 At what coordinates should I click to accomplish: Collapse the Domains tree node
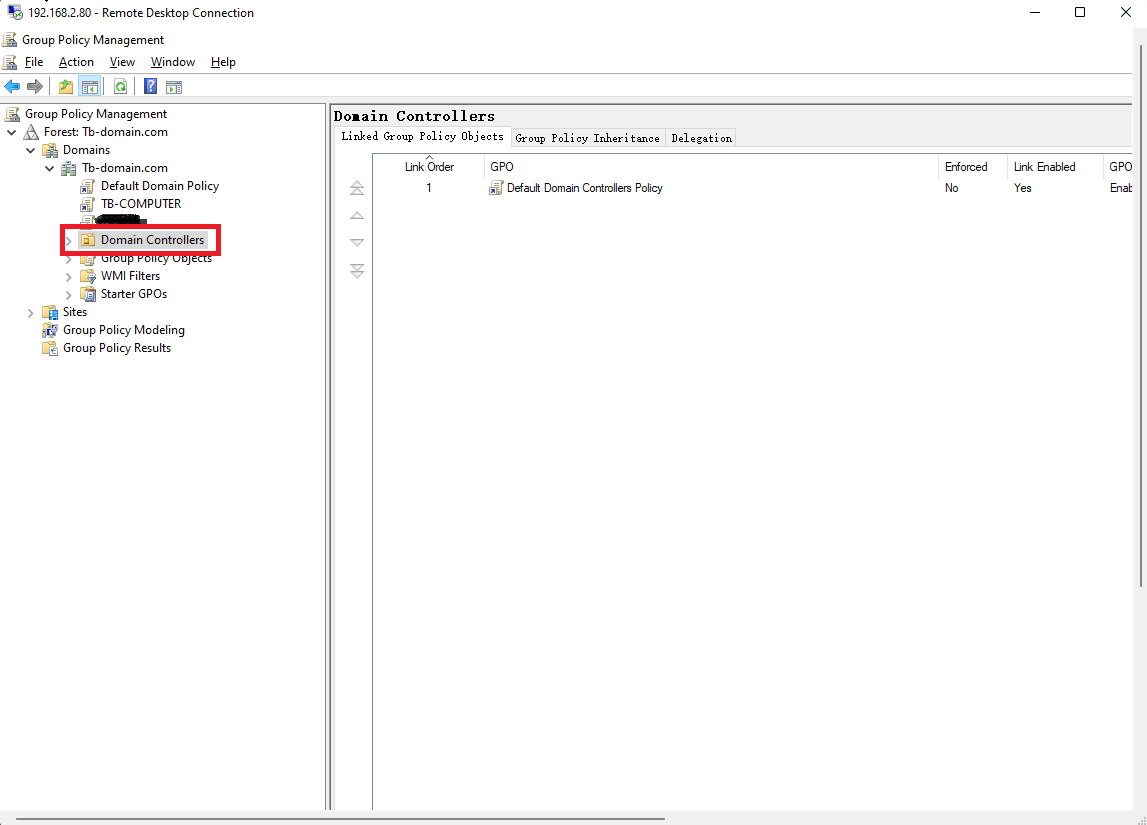pyautogui.click(x=31, y=151)
